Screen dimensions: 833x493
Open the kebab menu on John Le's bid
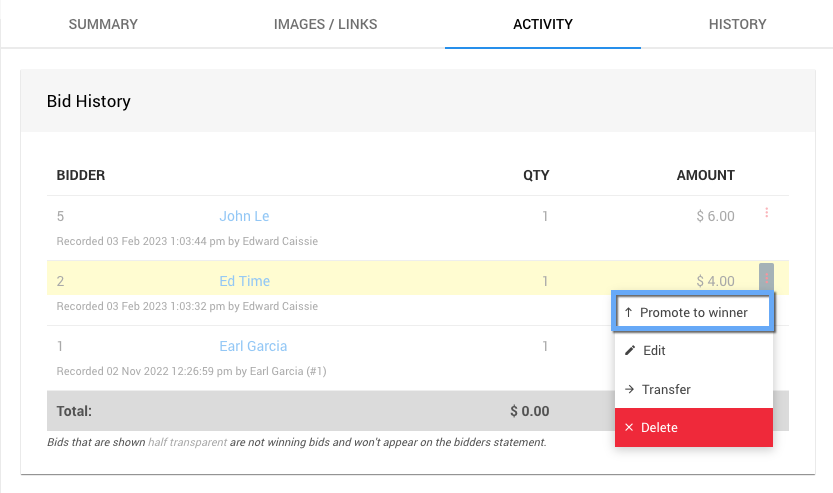pos(766,213)
